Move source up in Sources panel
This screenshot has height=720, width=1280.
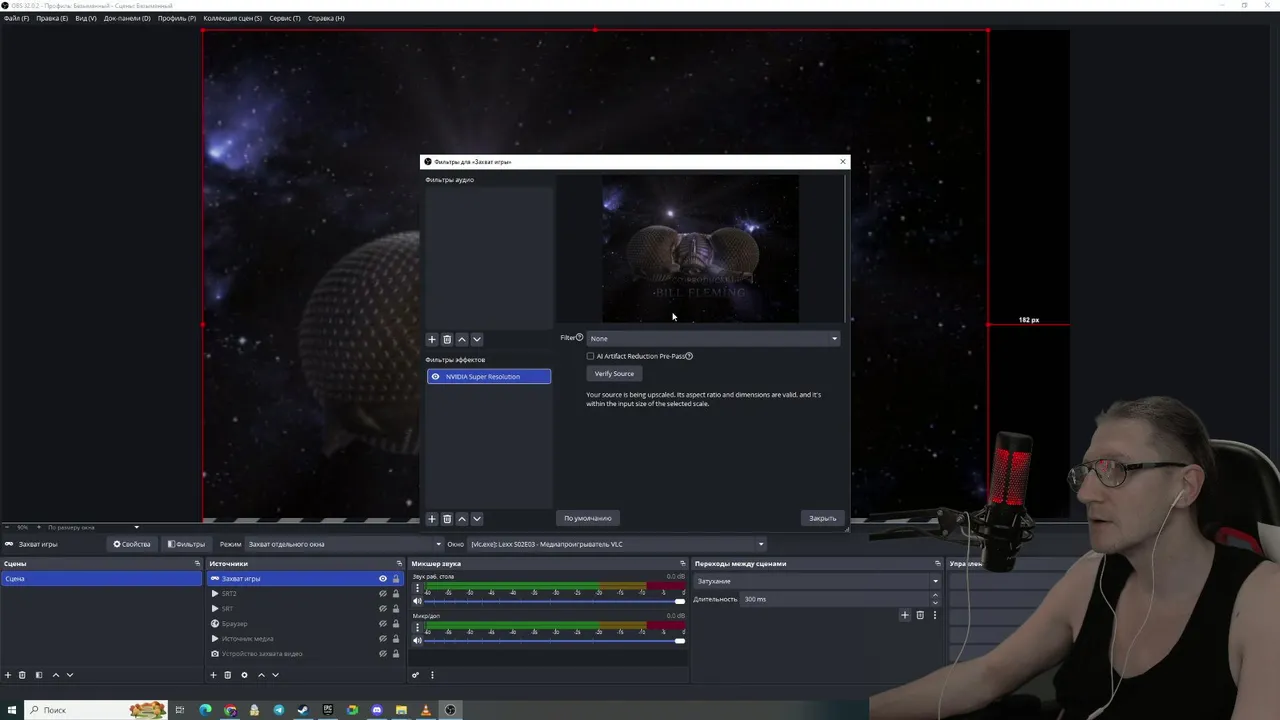coord(261,675)
